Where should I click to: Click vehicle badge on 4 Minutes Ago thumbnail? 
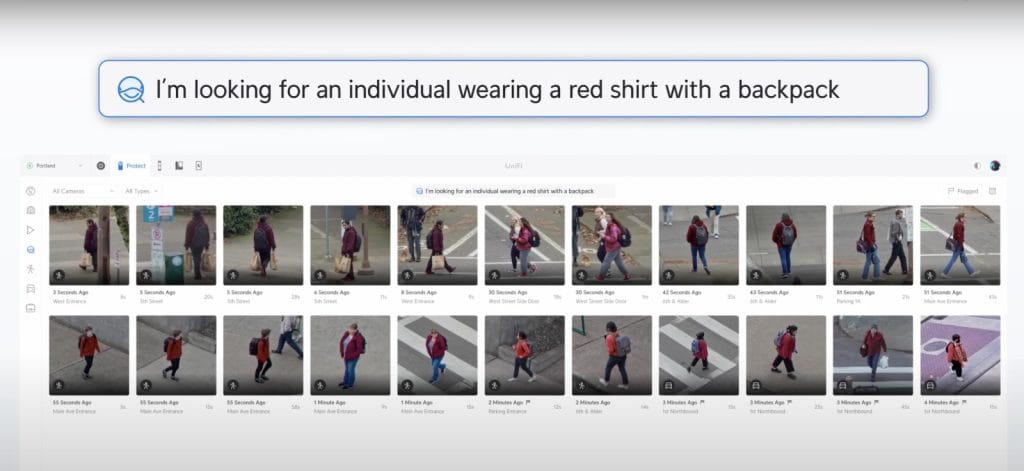click(x=930, y=385)
